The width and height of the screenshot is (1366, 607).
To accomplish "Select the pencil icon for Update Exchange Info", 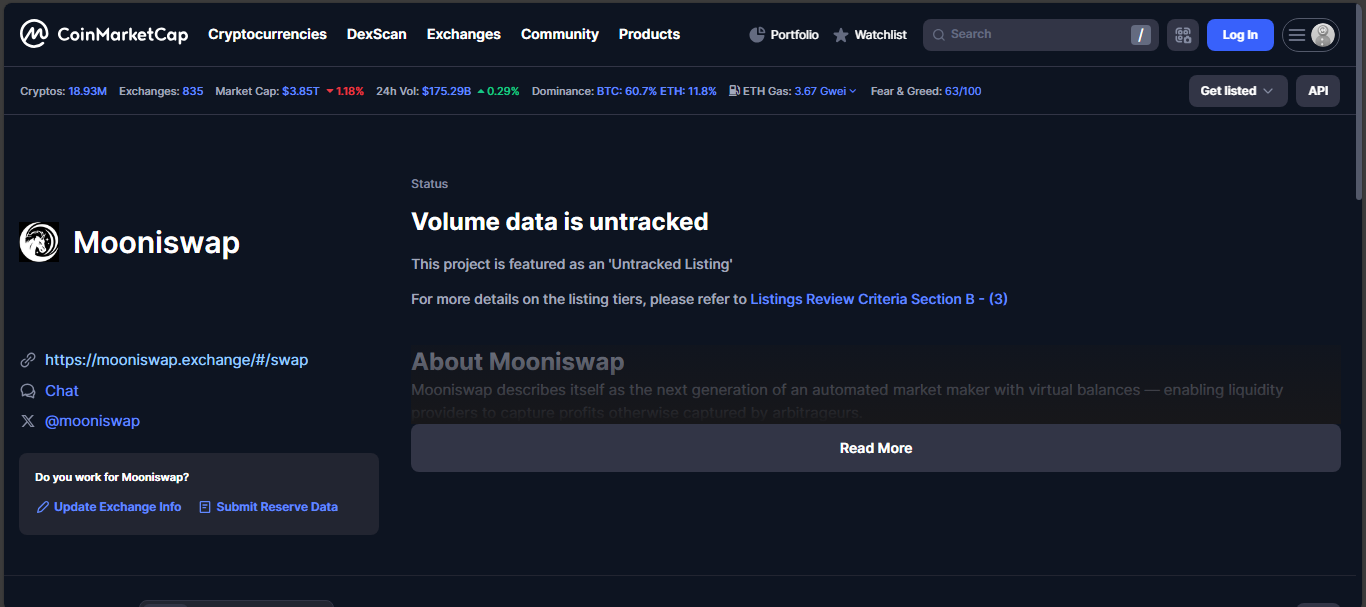I will (43, 507).
